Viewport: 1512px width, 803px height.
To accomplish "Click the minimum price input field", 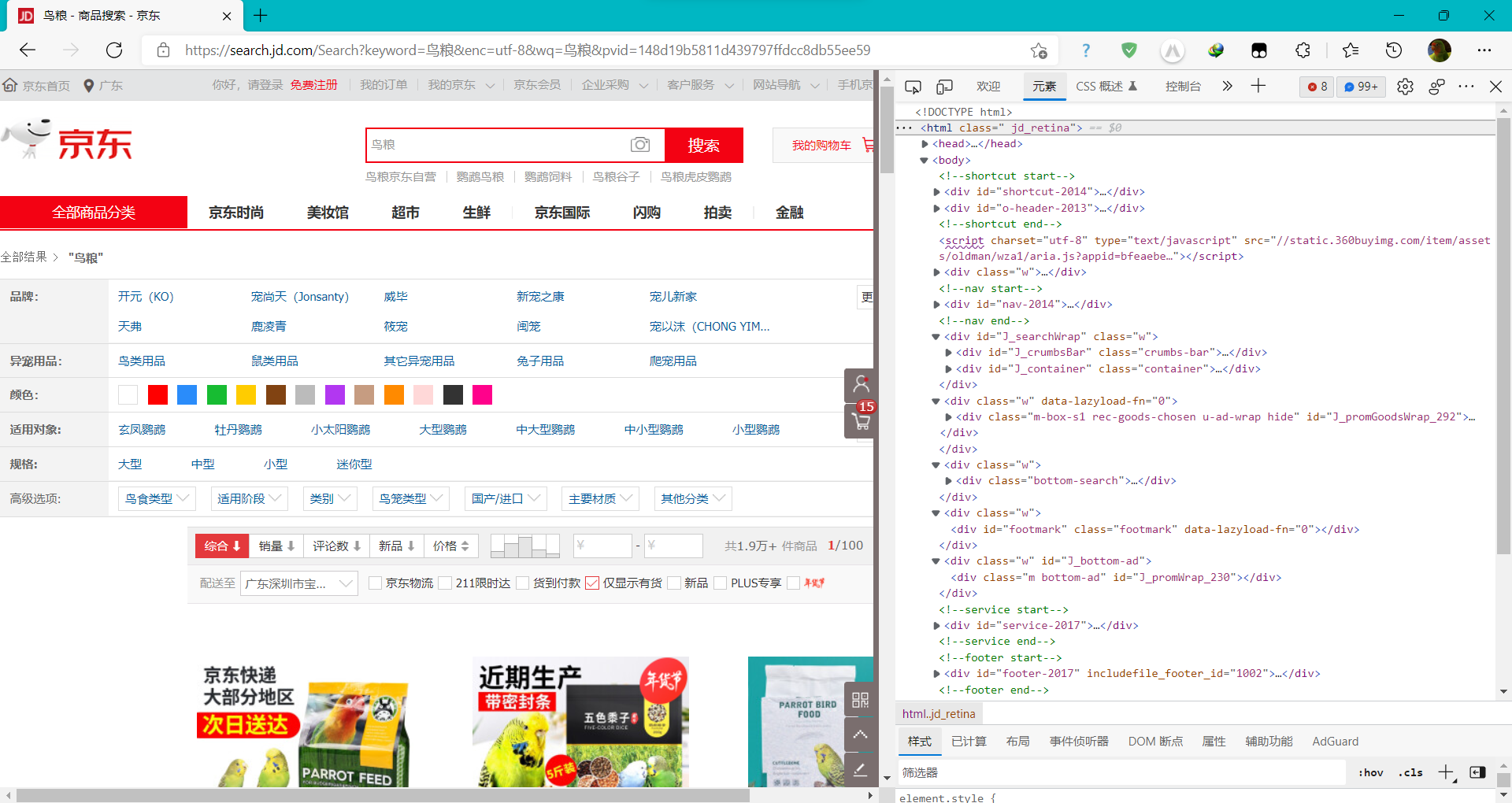I will tap(602, 546).
